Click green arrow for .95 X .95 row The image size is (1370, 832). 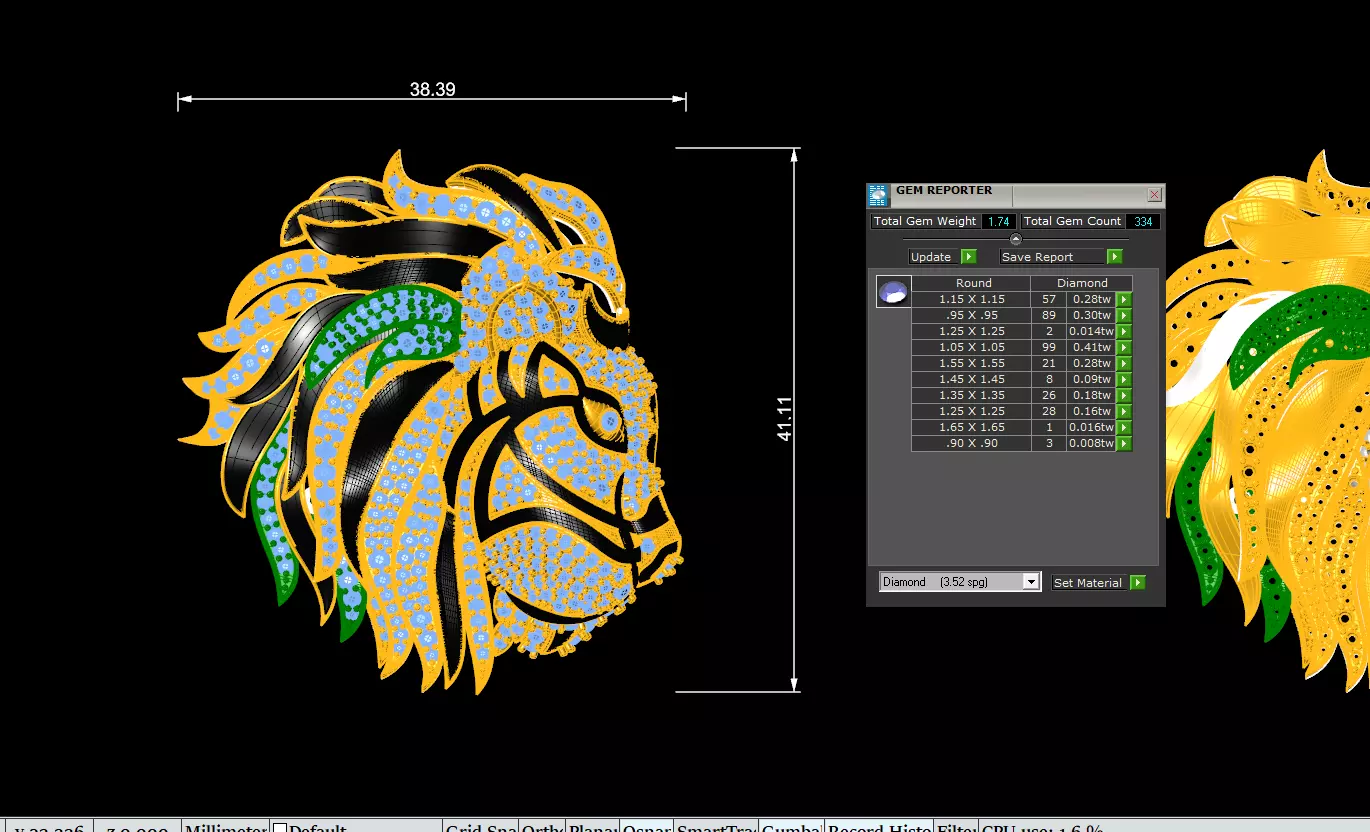pos(1124,315)
